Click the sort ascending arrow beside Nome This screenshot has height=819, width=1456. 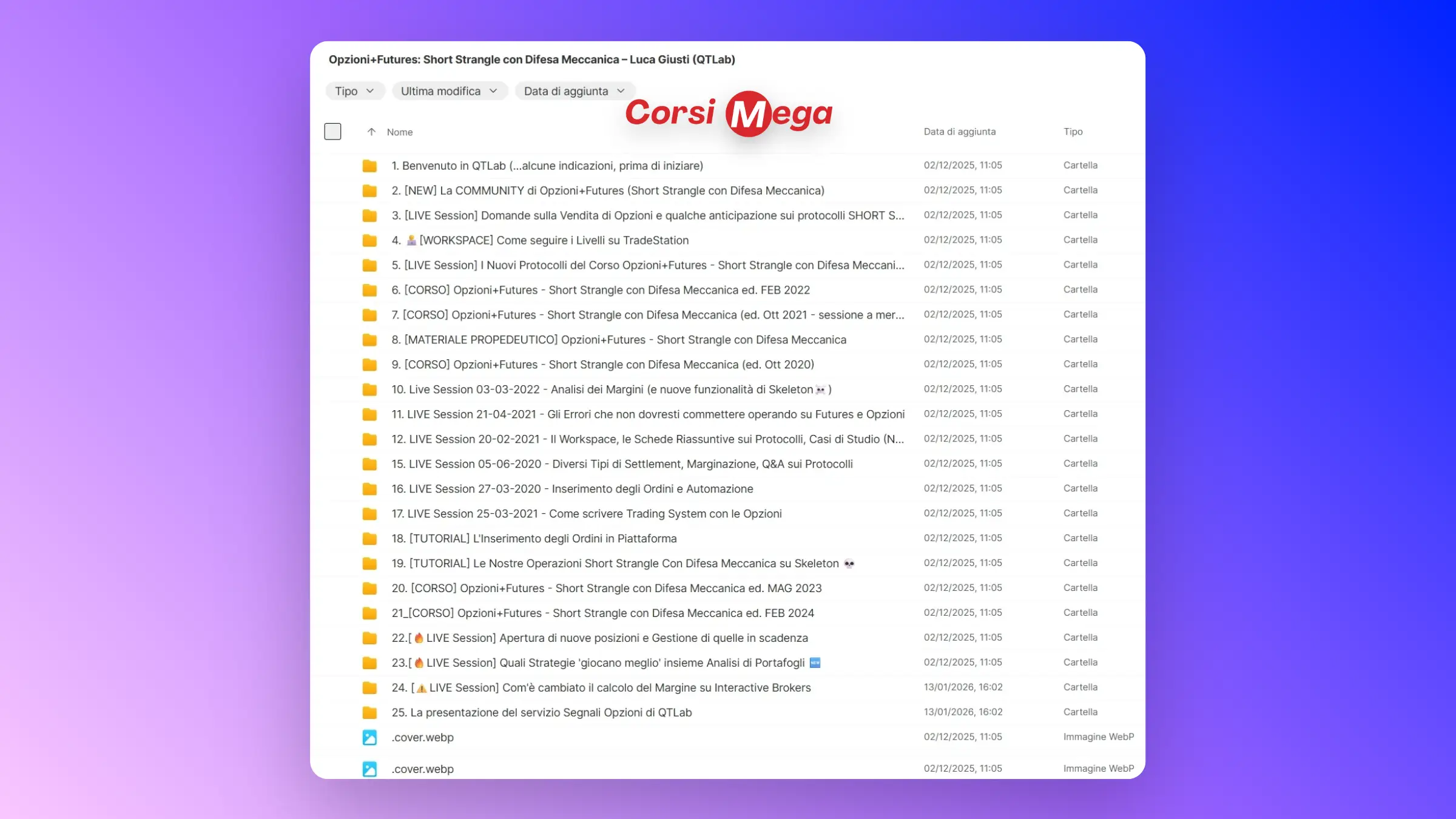(x=371, y=132)
